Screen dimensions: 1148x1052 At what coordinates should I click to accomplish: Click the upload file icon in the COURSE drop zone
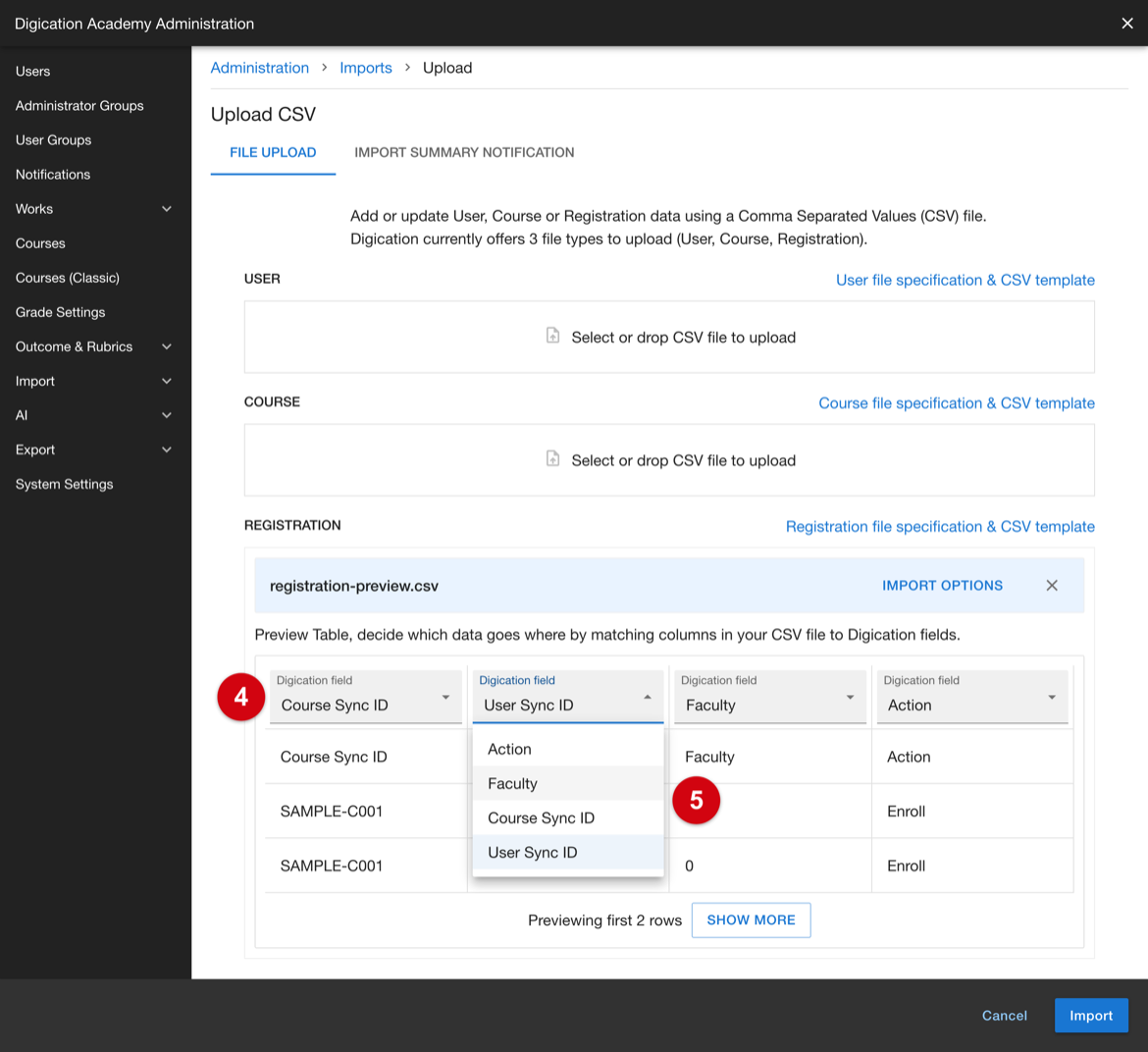click(552, 459)
